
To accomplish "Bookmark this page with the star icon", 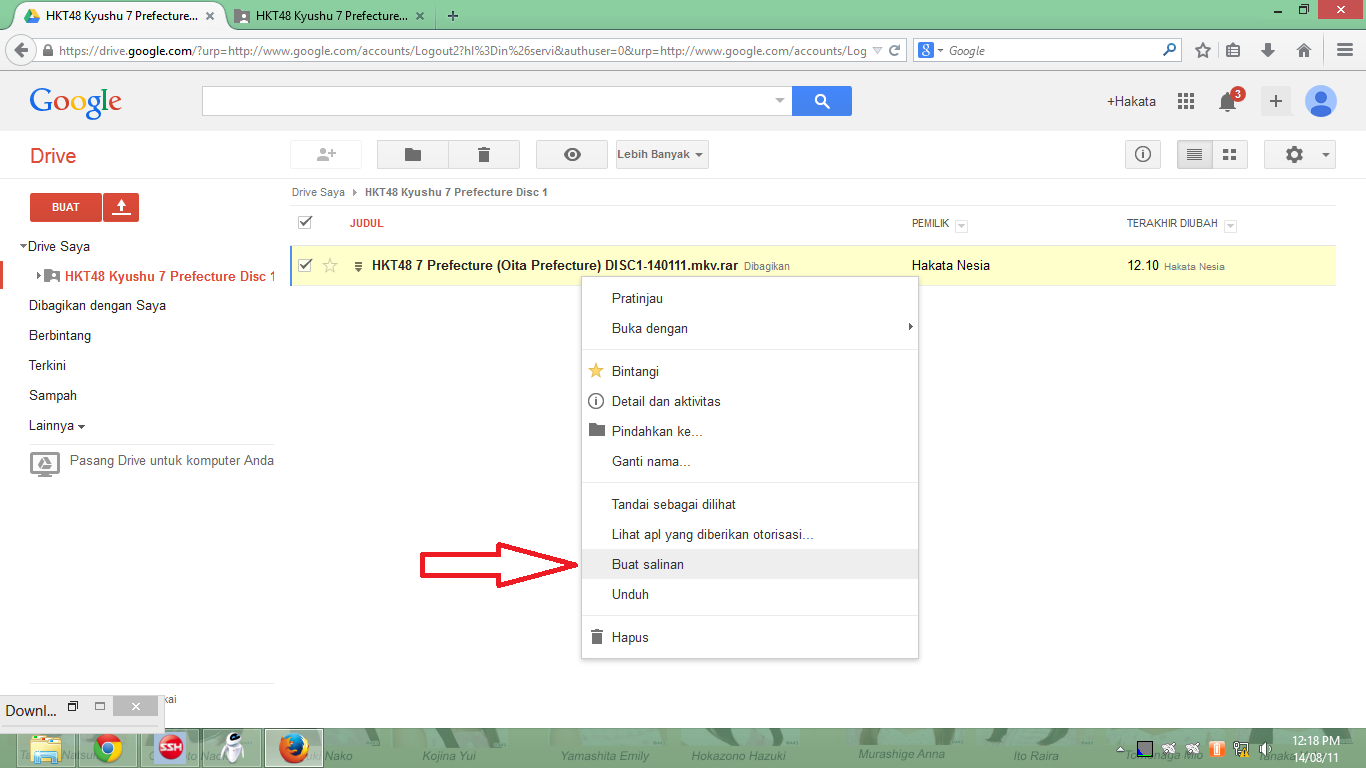I will [1203, 50].
